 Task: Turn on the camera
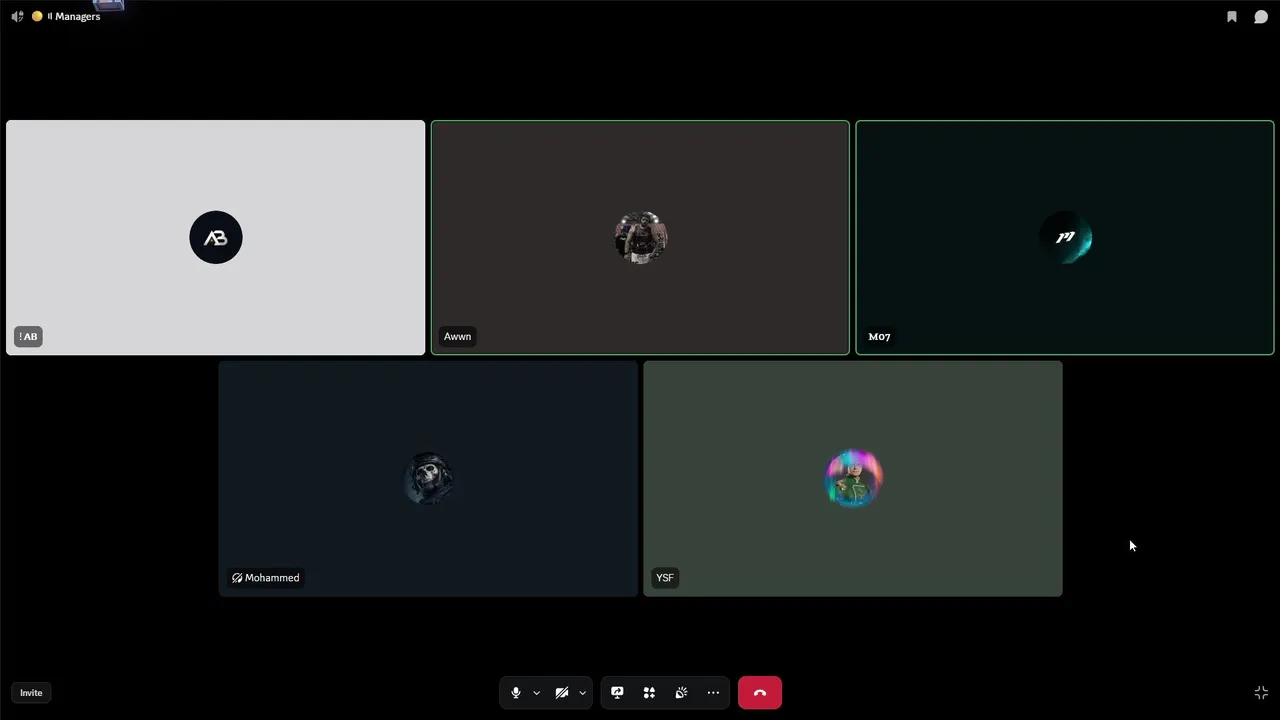coord(562,693)
